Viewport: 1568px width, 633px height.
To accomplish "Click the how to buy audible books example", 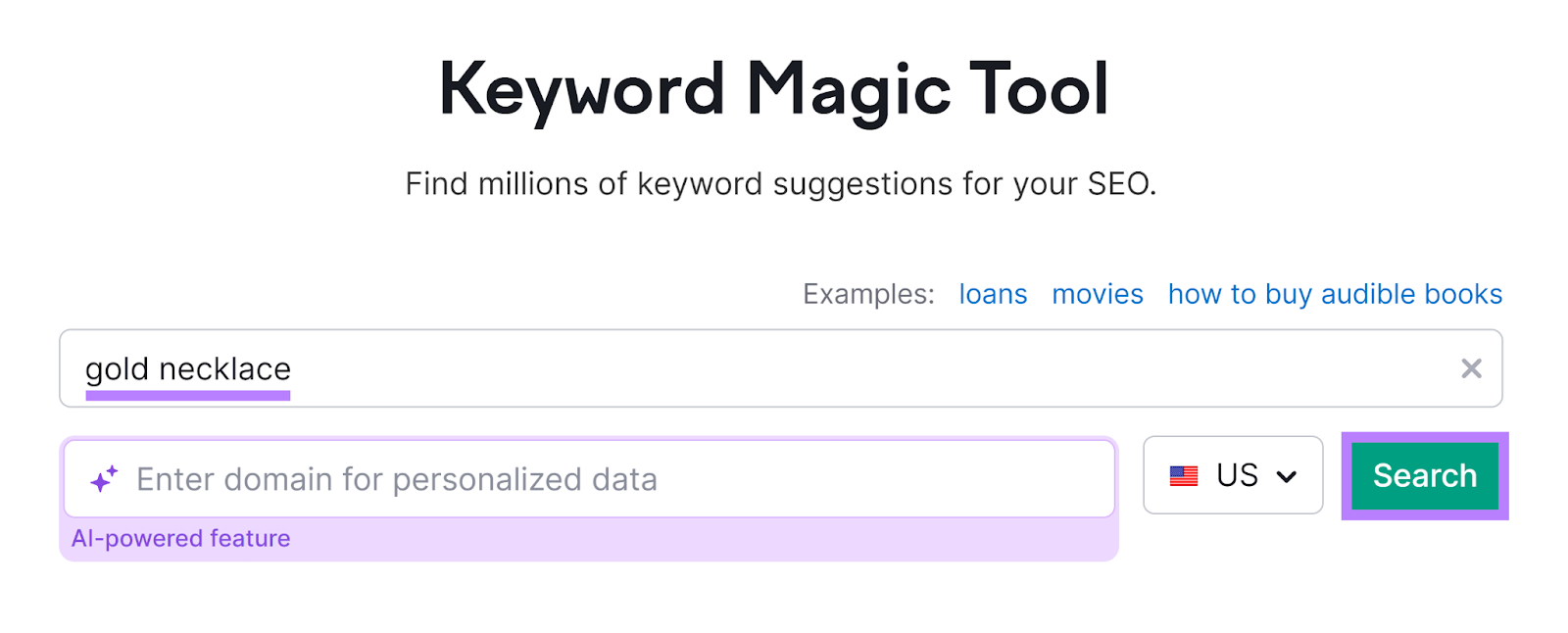I will coord(1335,294).
